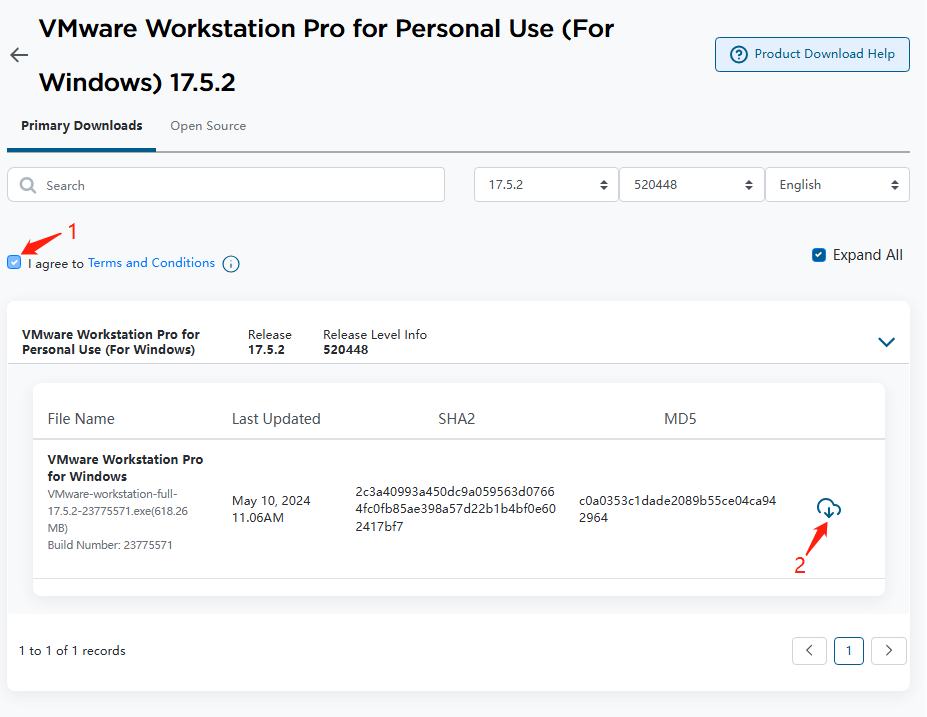Screen dimensions: 927x717
Task: Click the info icon beside Terms and Conditions
Action: click(231, 263)
